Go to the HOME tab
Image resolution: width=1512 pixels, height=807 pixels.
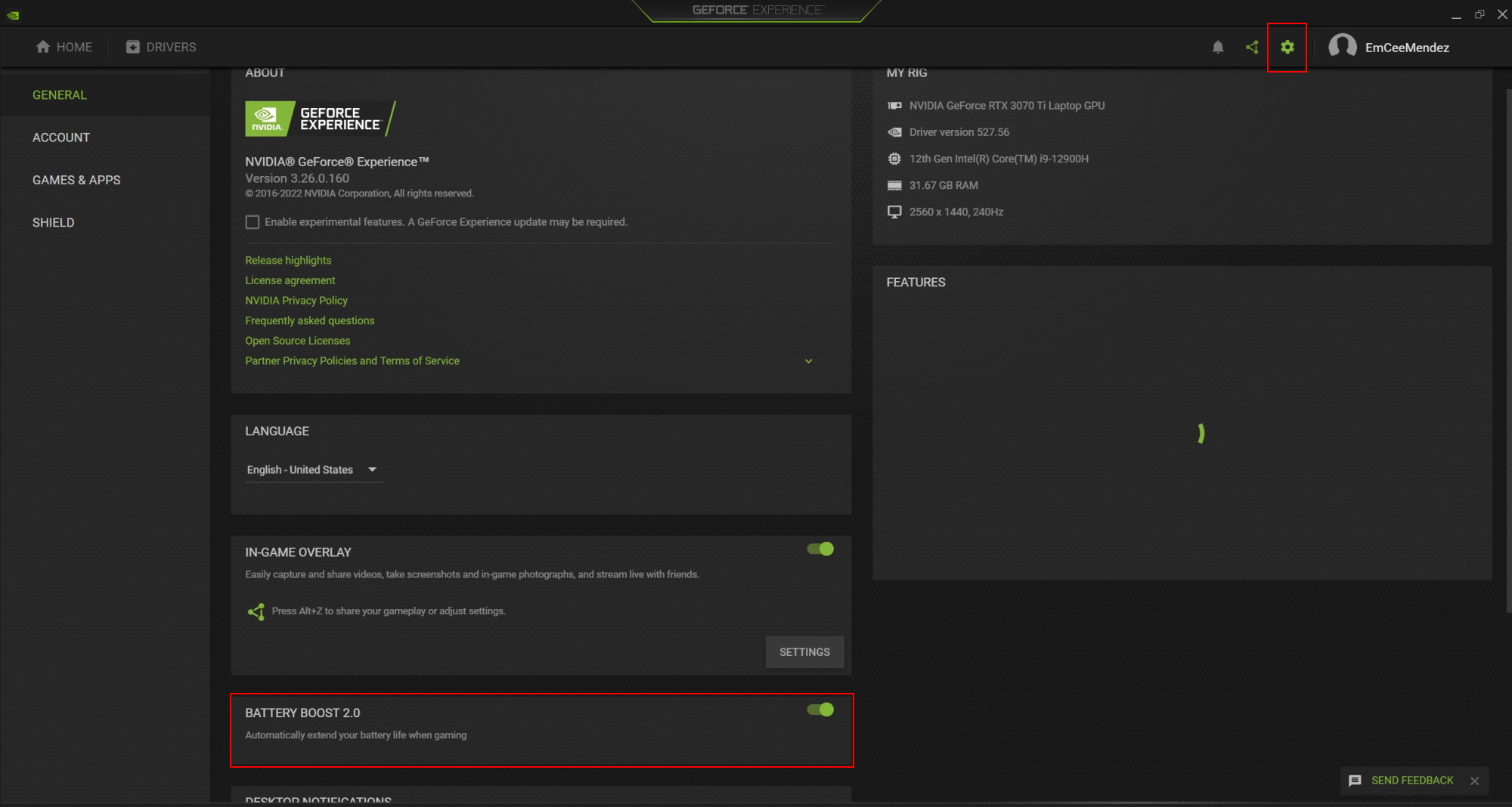click(64, 47)
